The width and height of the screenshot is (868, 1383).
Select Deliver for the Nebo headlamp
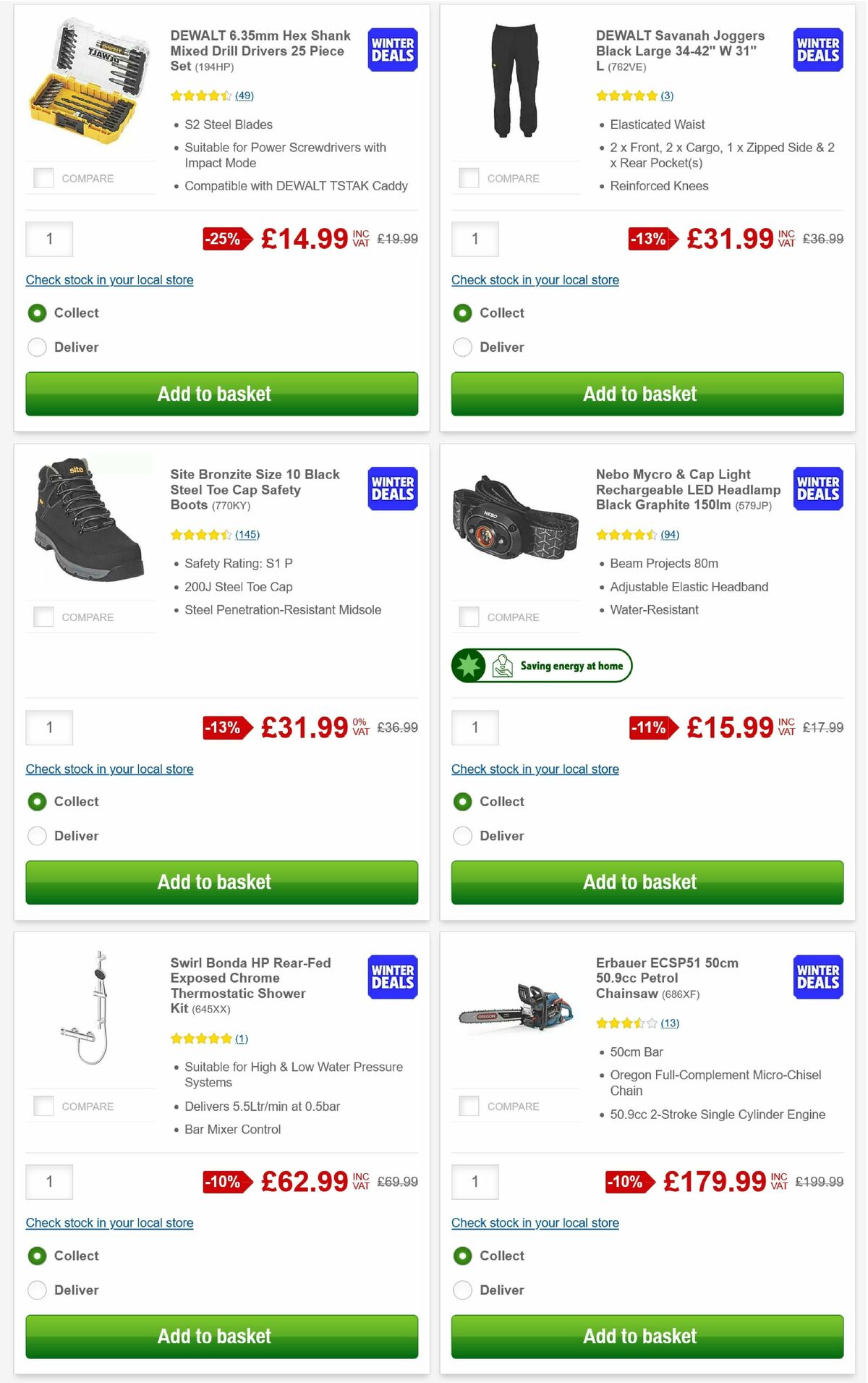(x=462, y=836)
